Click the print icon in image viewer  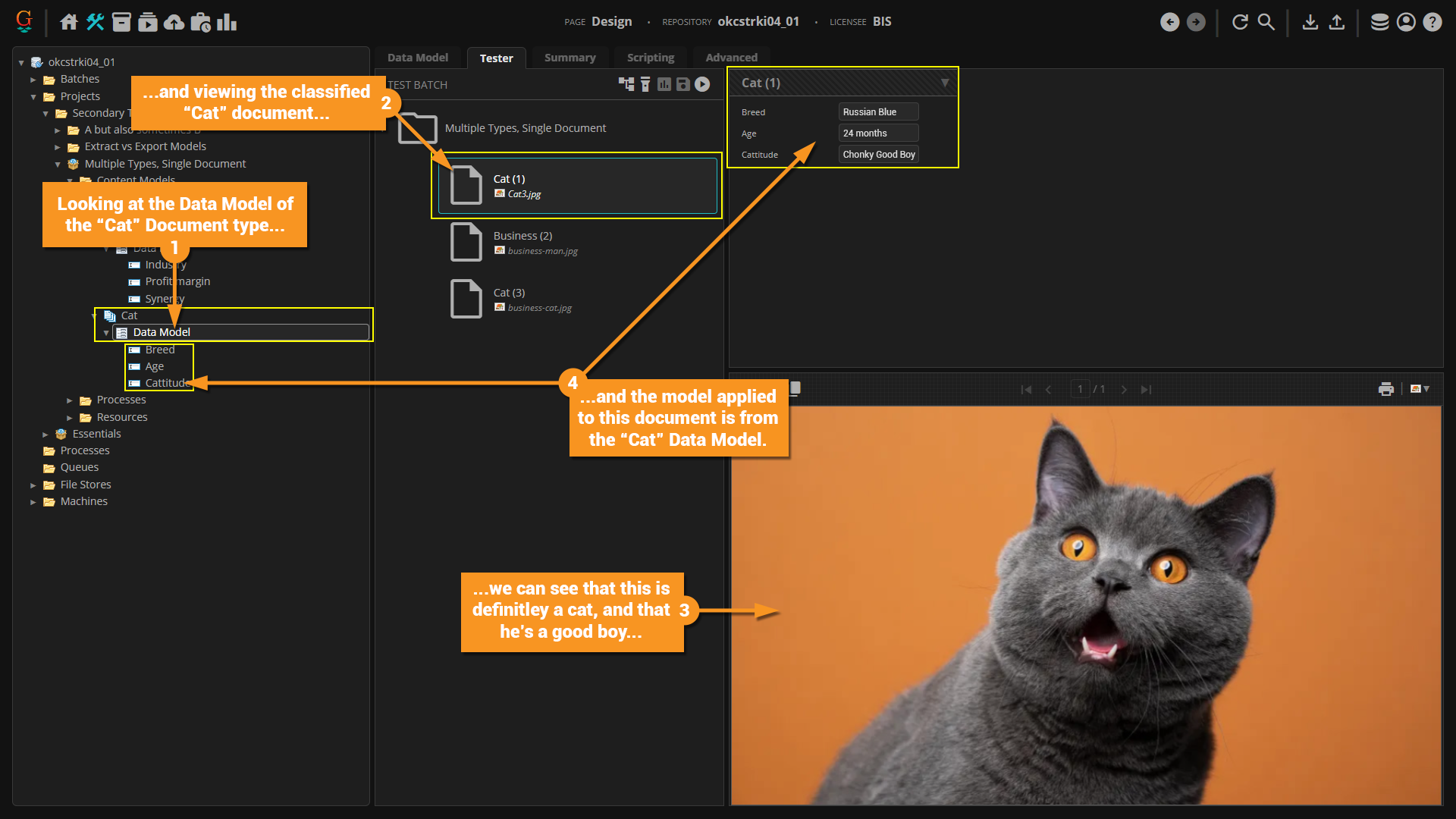1385,389
